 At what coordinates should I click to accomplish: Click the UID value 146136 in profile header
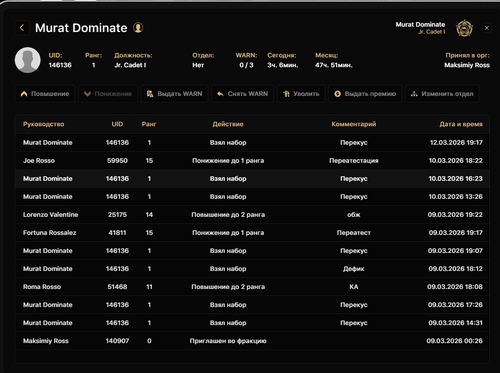60,65
